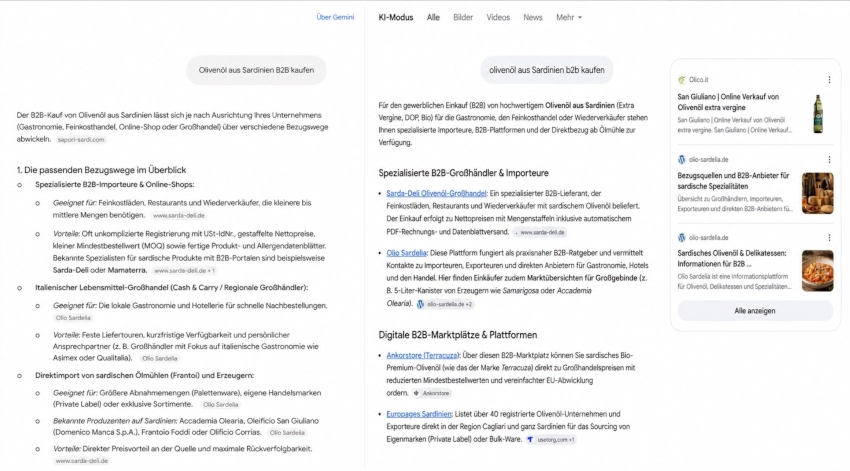Open options for first olio-sardella.de card

(829, 159)
